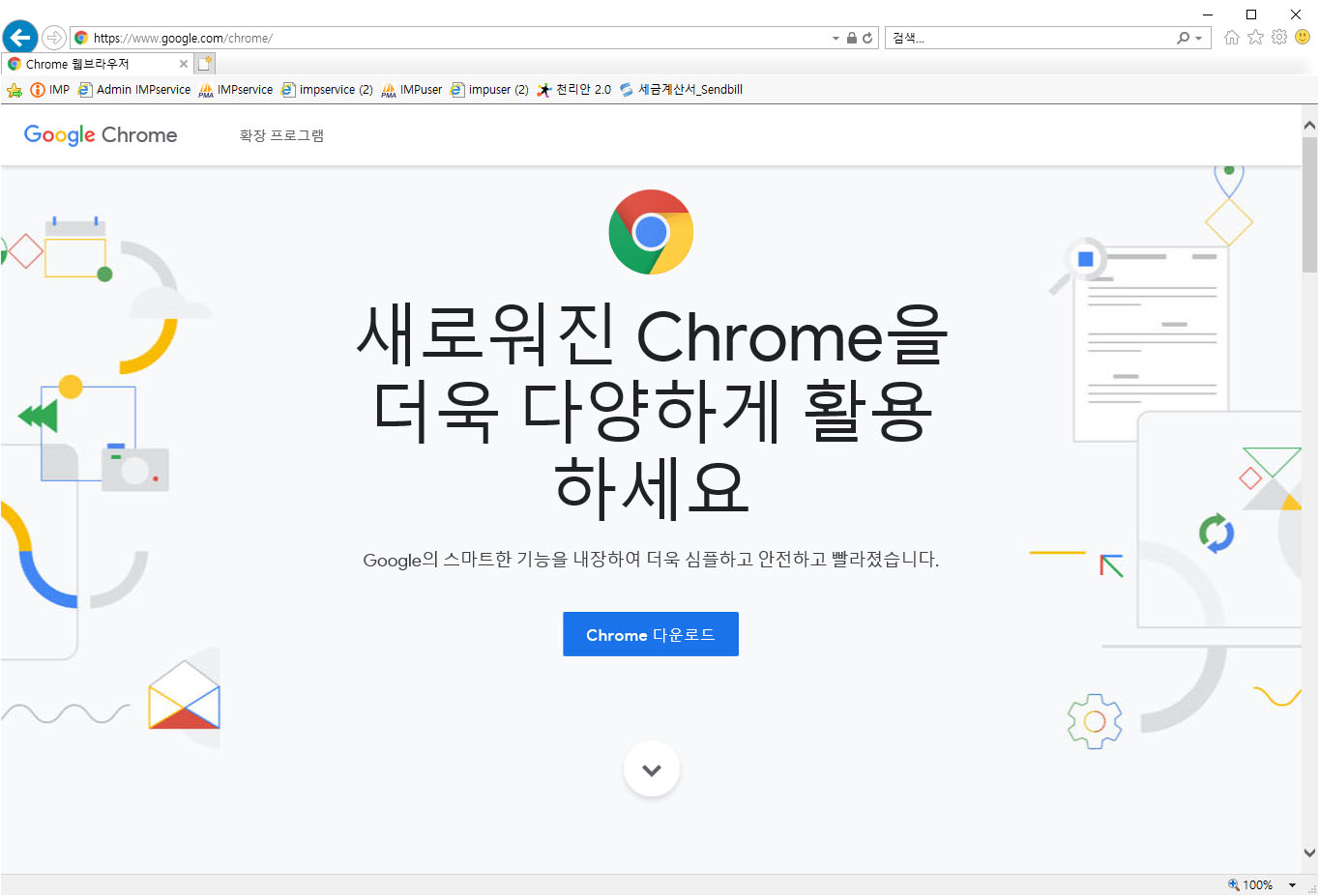The height and width of the screenshot is (896, 1319).
Task: Go back with the blue Back arrow
Action: point(20,38)
